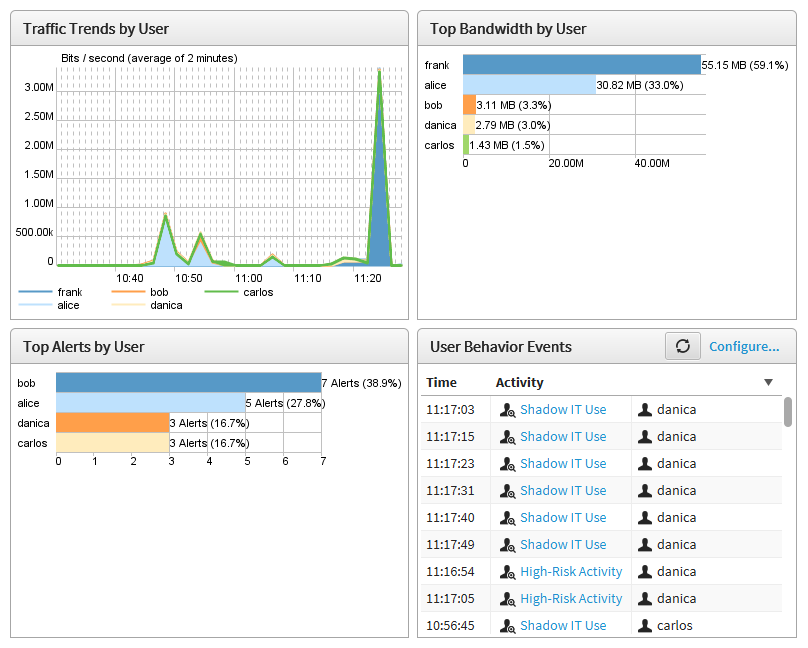Click the Shadow IT Use icon at 11:17:31
The image size is (808, 648).
click(505, 490)
